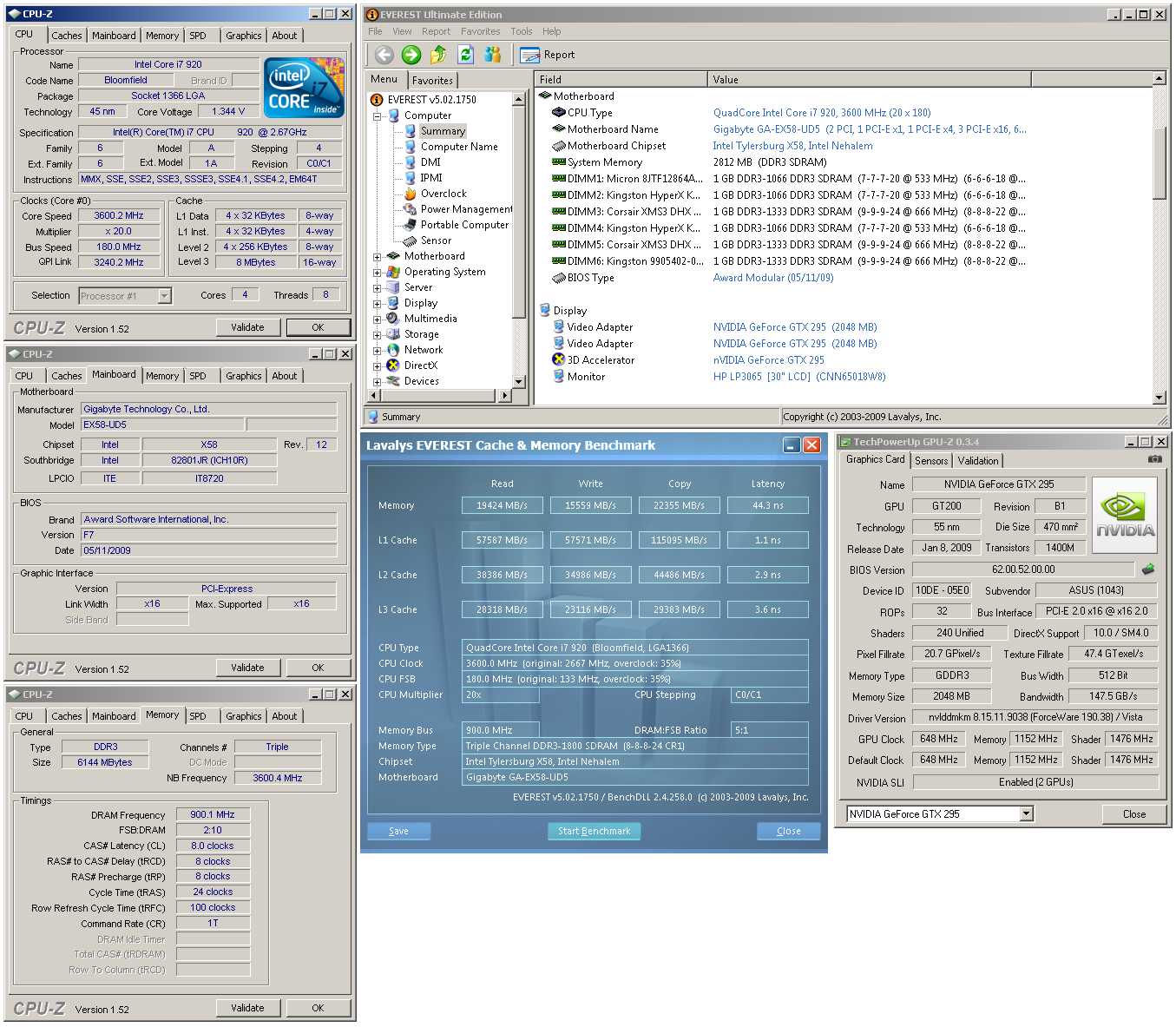
Task: Open Caches tab in top CPU-Z window
Action: (x=67, y=36)
